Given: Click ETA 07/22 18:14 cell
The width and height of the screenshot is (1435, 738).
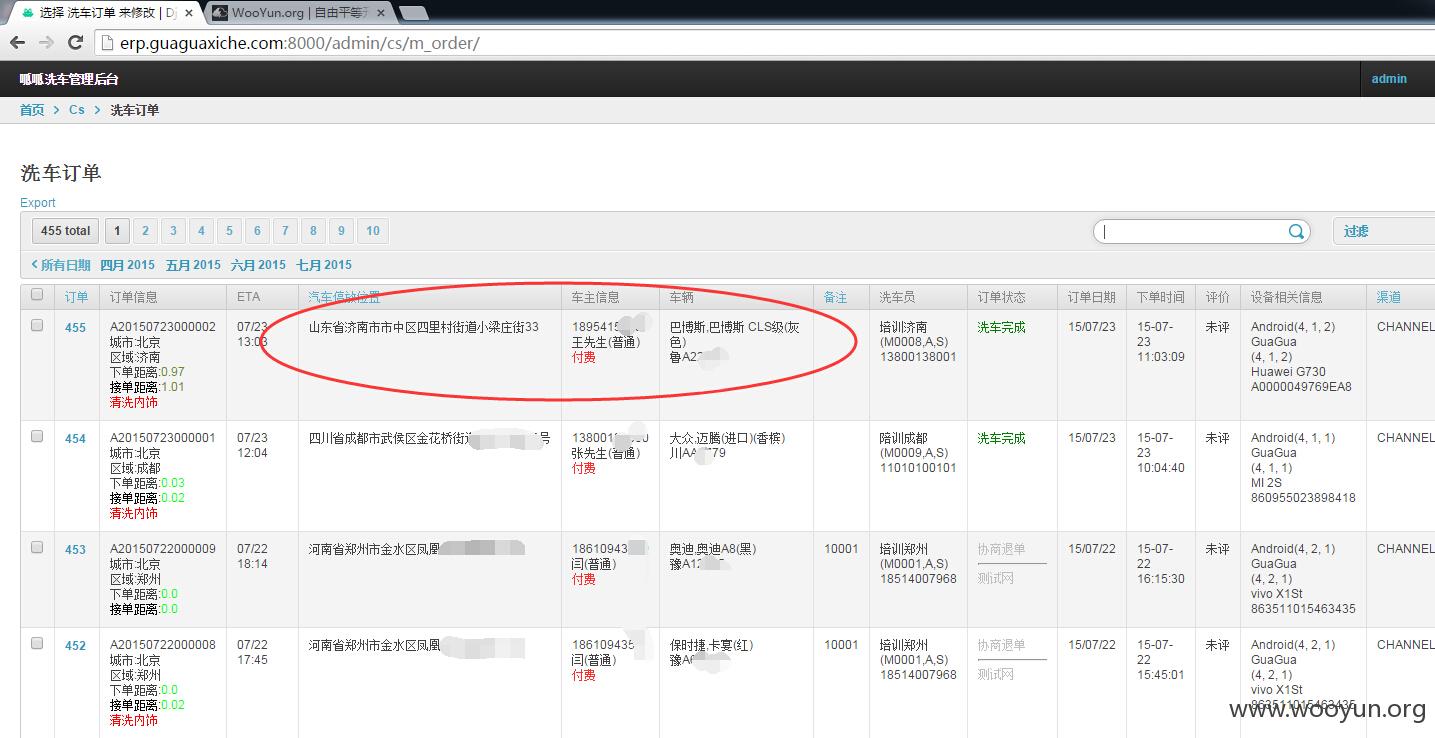Looking at the screenshot, I should pyautogui.click(x=252, y=556).
